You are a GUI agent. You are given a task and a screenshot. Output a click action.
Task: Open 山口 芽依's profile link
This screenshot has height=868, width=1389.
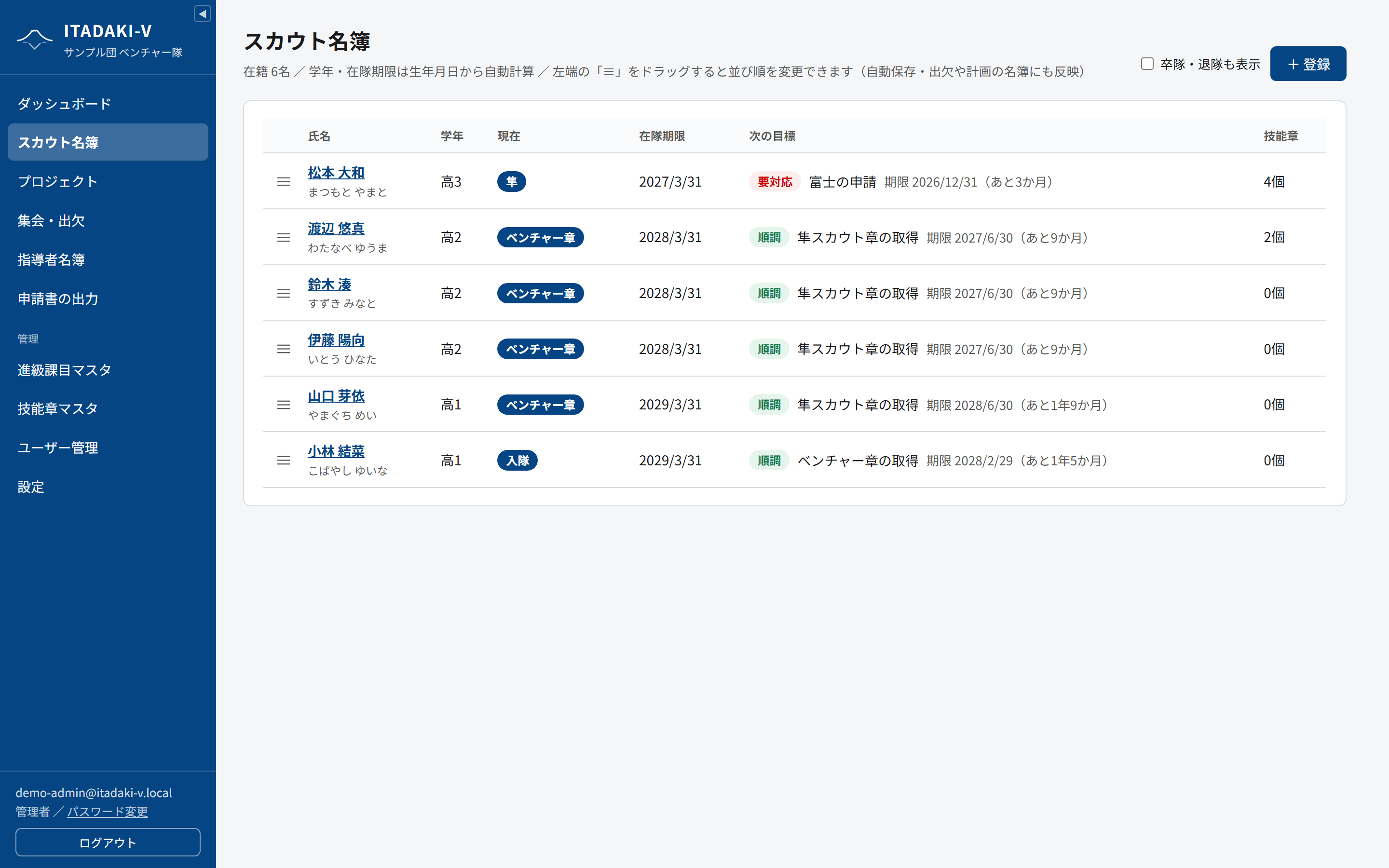(x=336, y=395)
